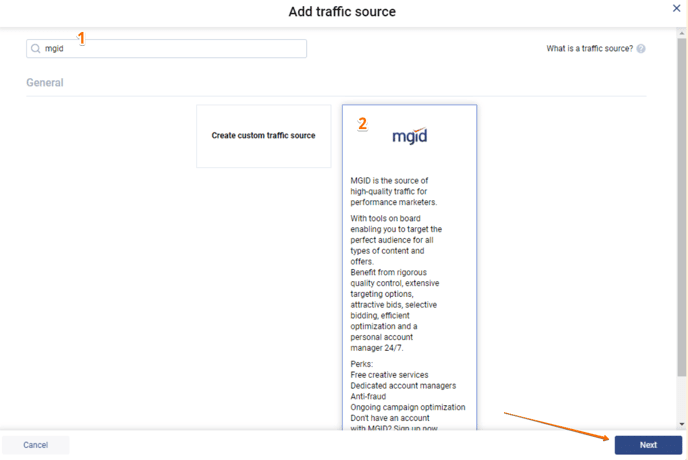Click the scrollbar up arrow

(682, 34)
